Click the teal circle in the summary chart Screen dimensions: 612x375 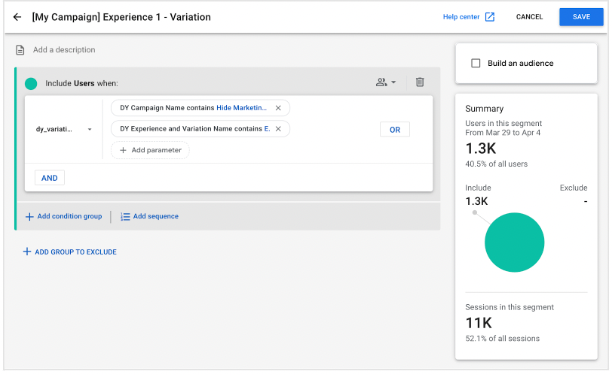(514, 242)
